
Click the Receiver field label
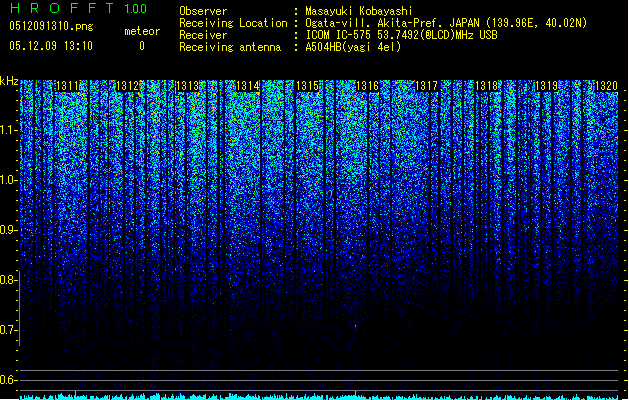click(203, 35)
